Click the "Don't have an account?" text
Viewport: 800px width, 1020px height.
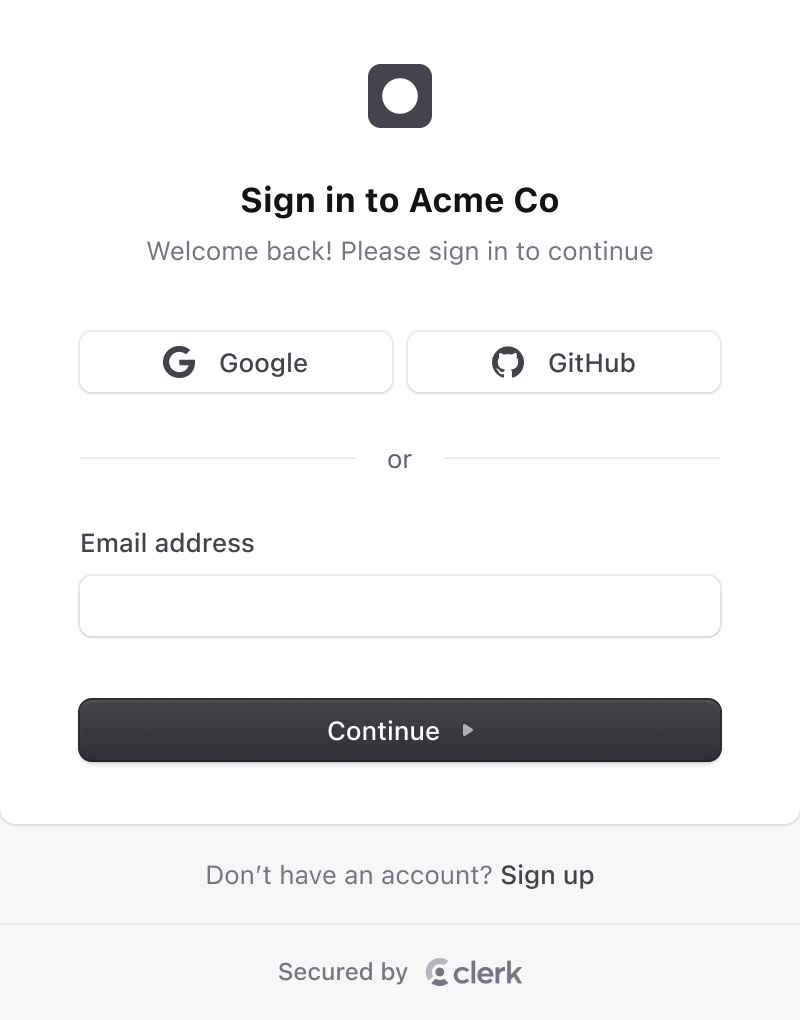click(349, 876)
